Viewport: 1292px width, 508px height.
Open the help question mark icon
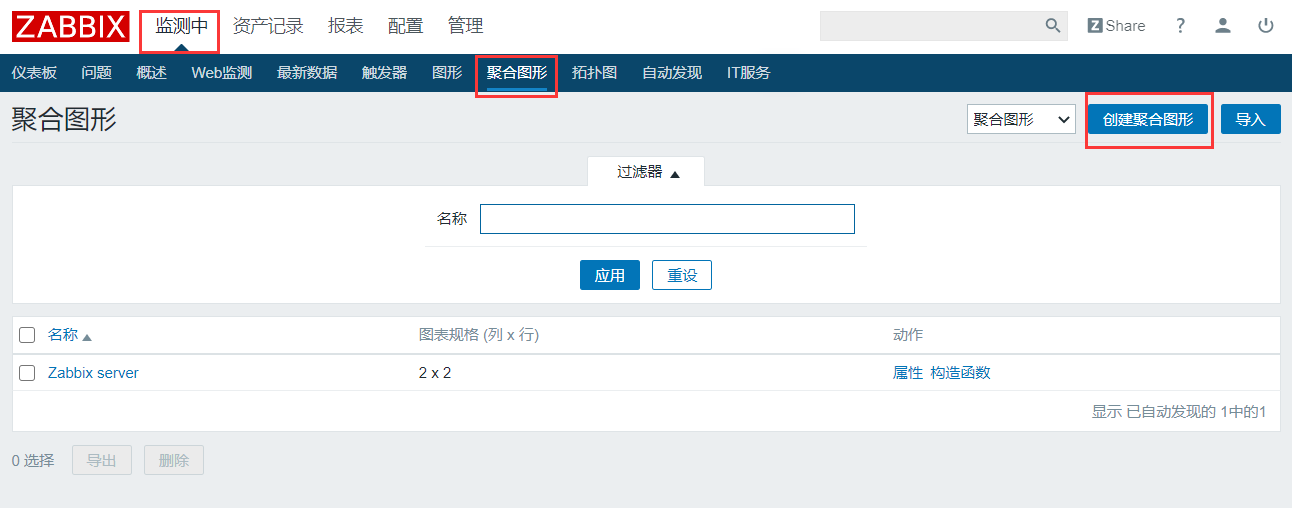coord(1180,26)
